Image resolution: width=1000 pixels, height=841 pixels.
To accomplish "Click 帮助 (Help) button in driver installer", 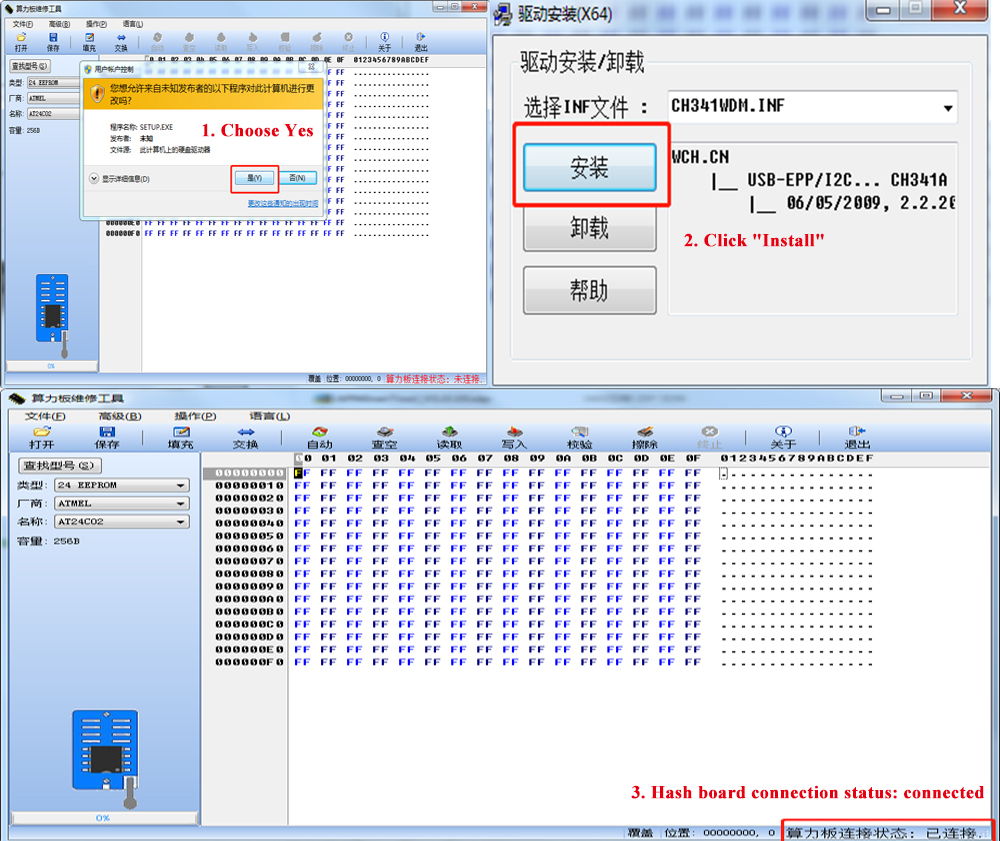I will tap(589, 291).
